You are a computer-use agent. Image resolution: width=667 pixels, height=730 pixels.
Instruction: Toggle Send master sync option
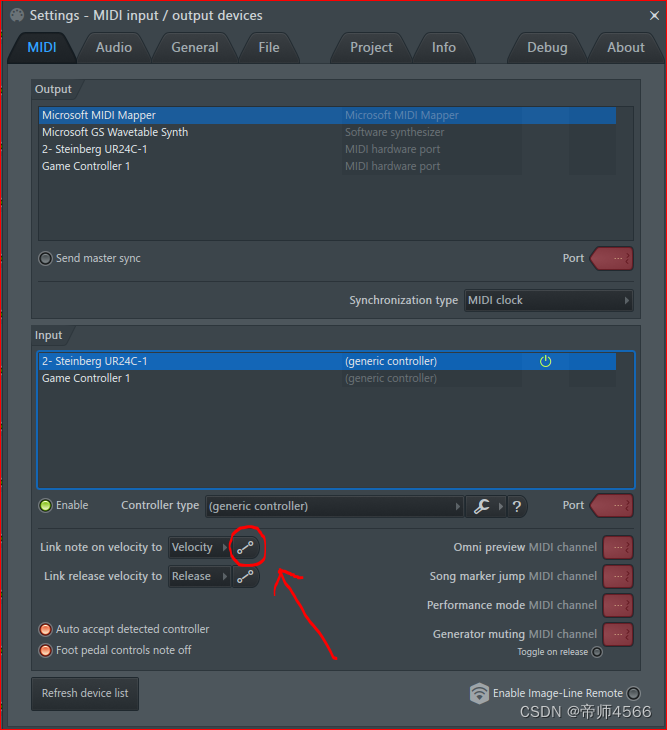[x=45, y=258]
